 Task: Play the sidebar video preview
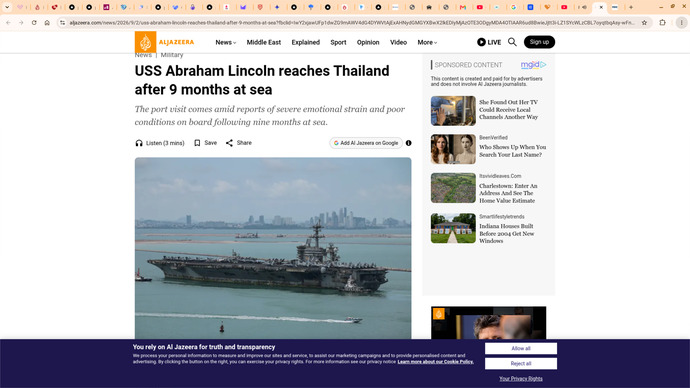coord(488,323)
